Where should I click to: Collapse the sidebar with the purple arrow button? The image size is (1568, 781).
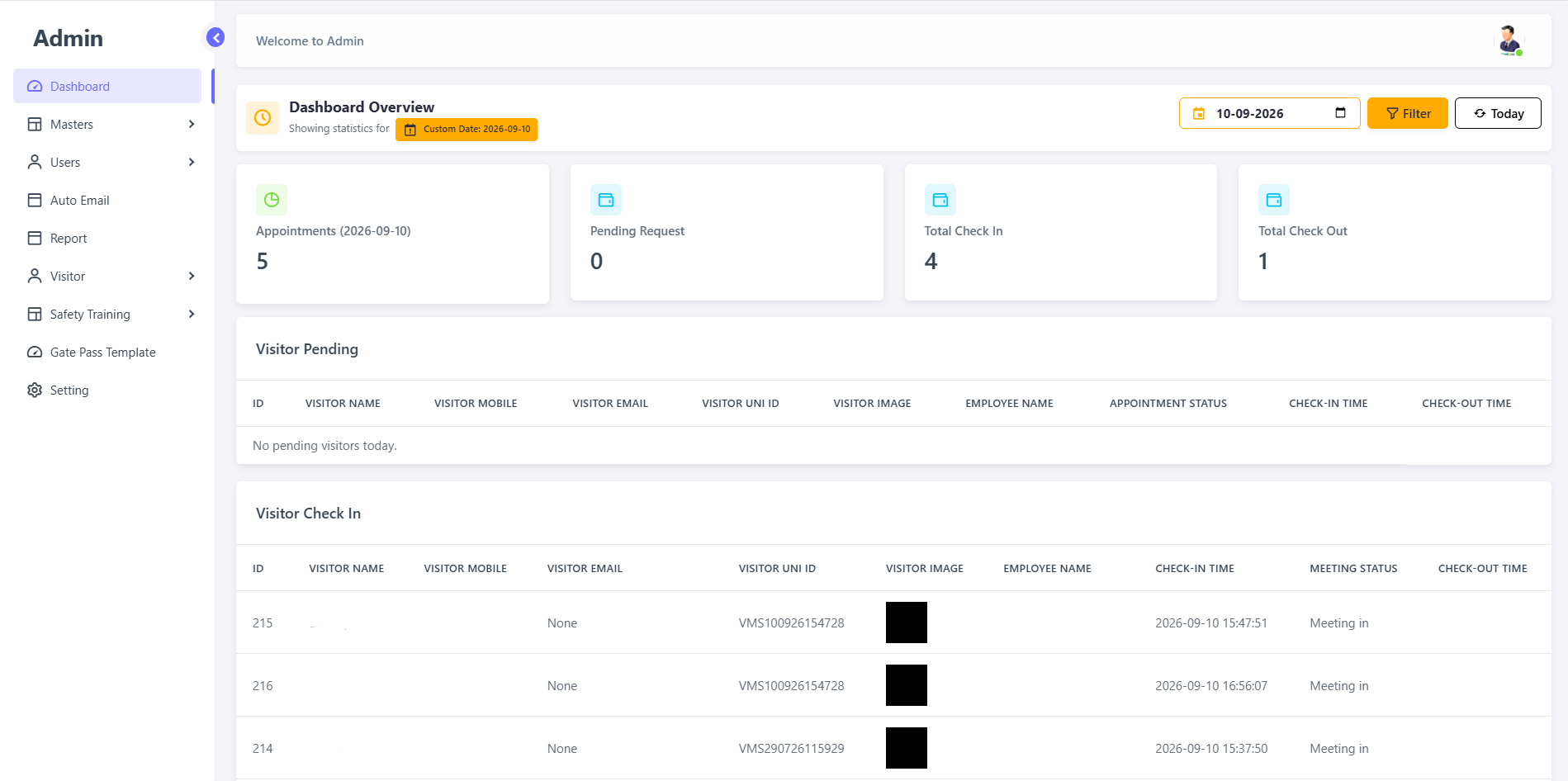pos(216,37)
